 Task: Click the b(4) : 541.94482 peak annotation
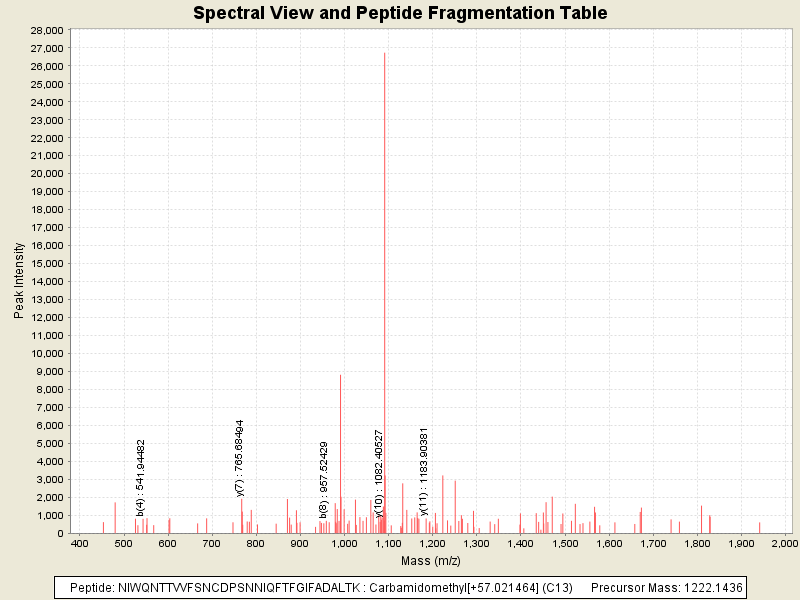(141, 477)
